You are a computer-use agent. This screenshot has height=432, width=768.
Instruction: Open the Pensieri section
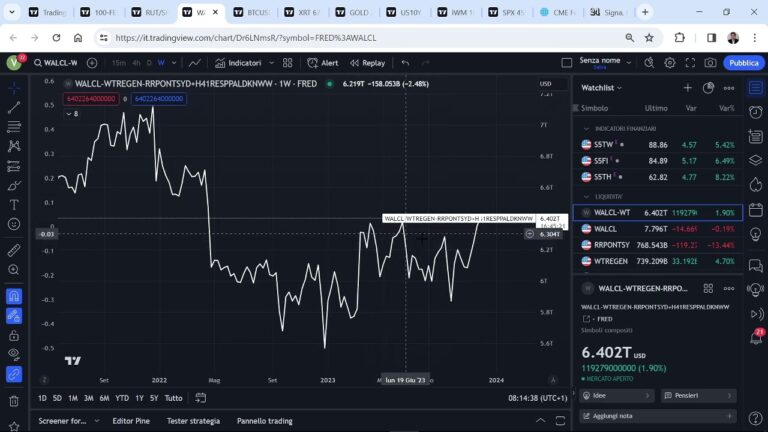tap(698, 395)
